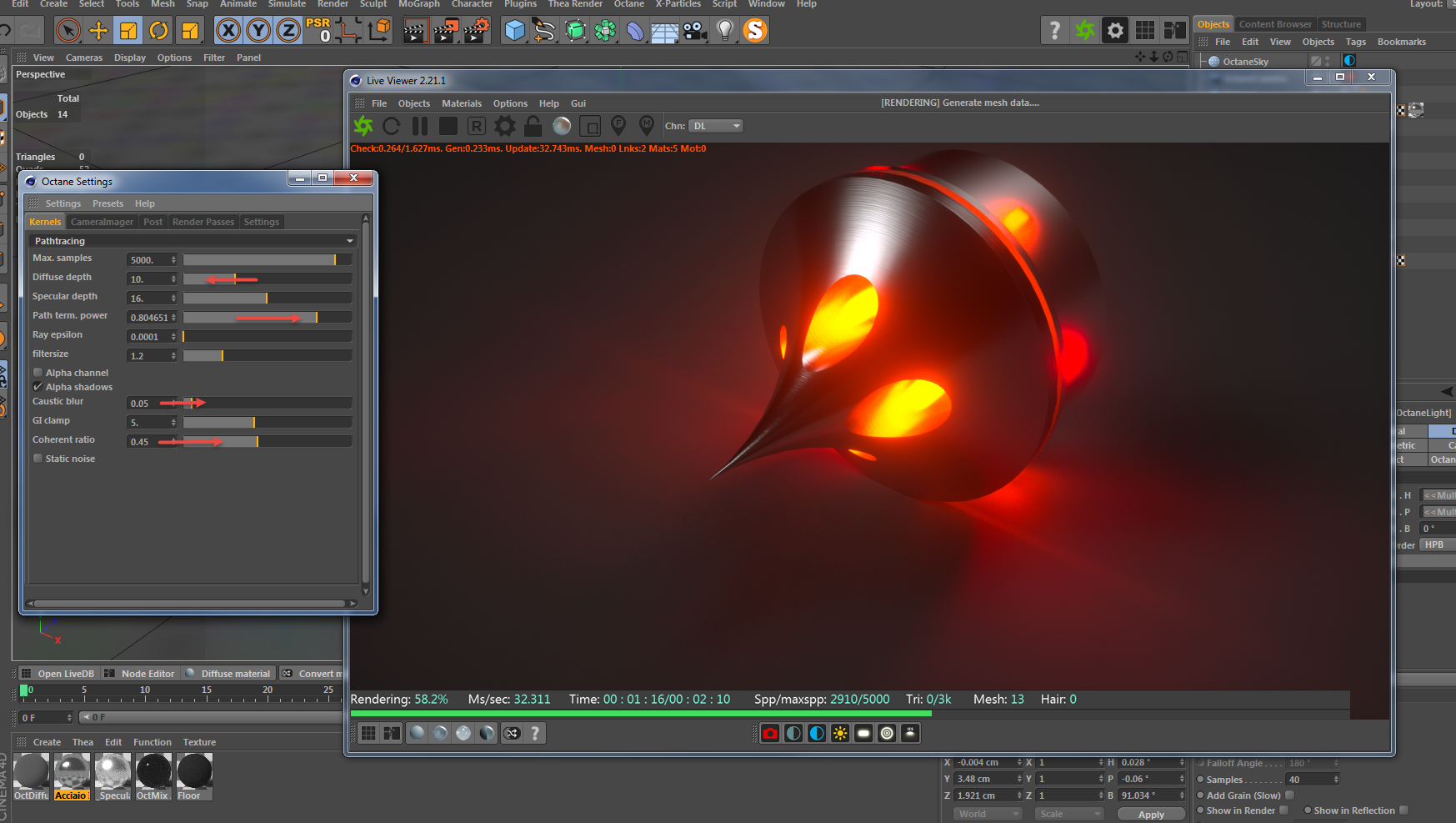Enable the Alpha channel checkbox

[x=38, y=373]
